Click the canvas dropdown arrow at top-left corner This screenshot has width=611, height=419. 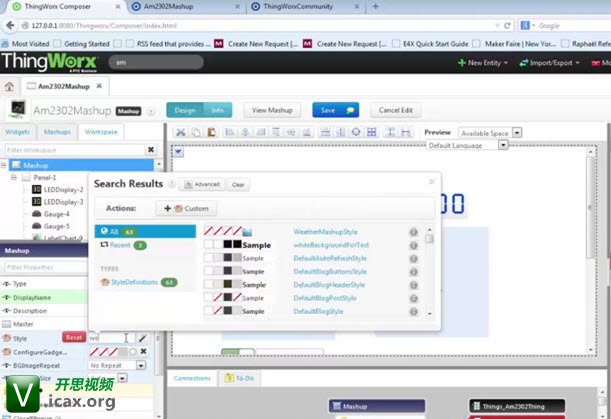(178, 151)
